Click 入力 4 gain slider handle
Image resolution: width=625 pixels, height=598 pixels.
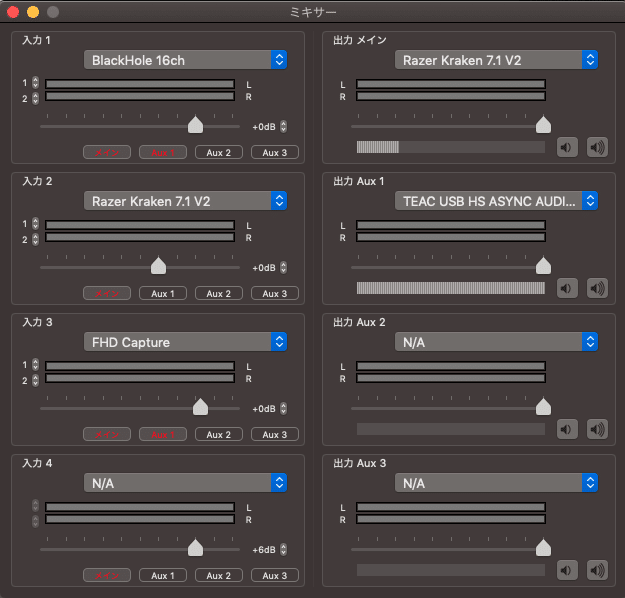coord(195,548)
